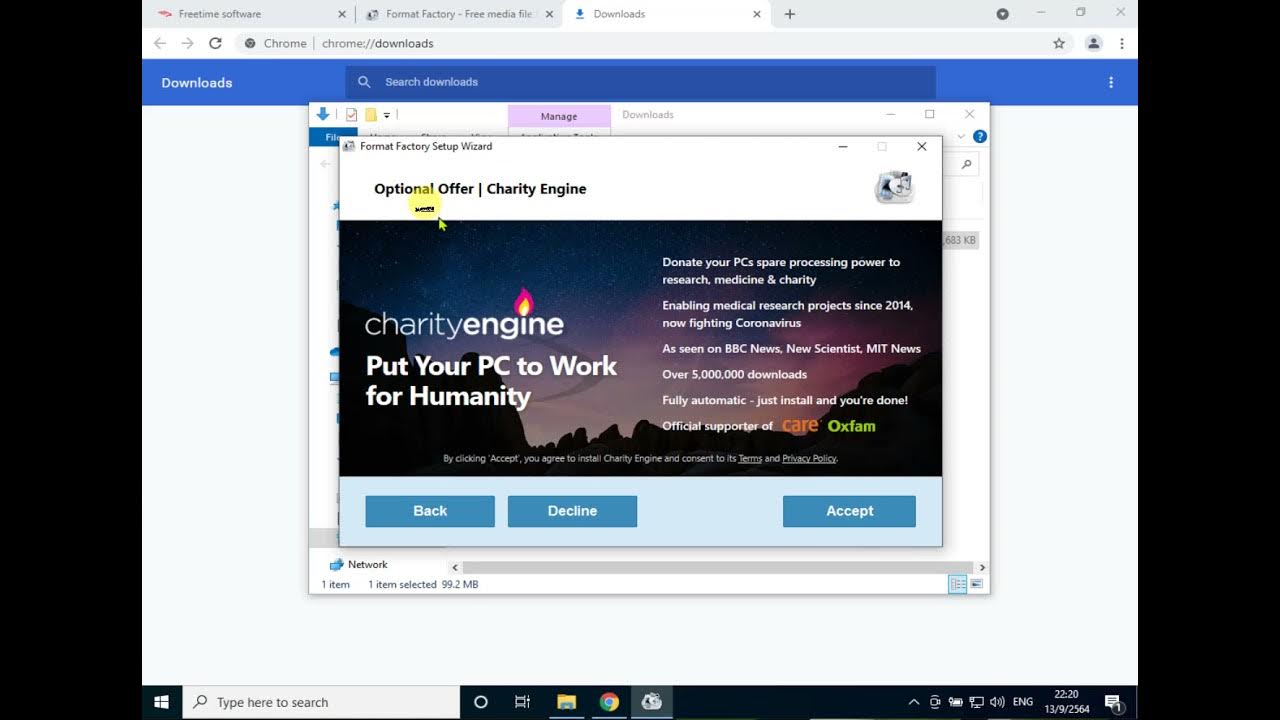Go forward in Chrome
1280x720 pixels.
[x=187, y=43]
